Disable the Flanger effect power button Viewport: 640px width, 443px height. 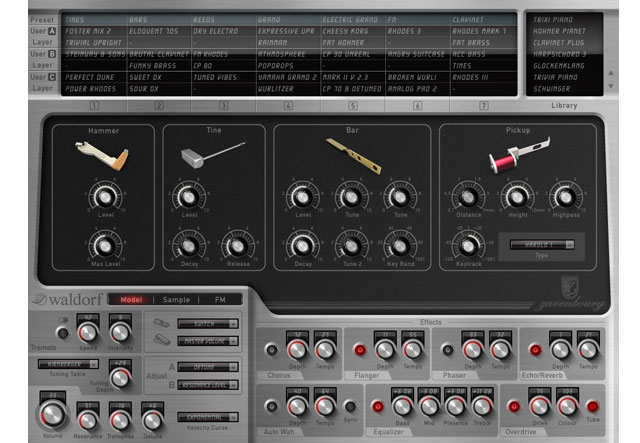coord(360,350)
